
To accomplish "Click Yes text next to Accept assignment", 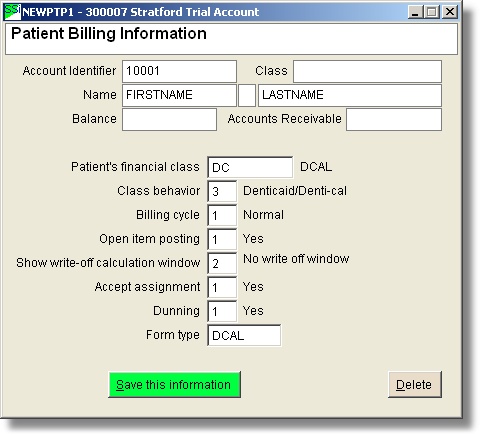I will pos(253,287).
